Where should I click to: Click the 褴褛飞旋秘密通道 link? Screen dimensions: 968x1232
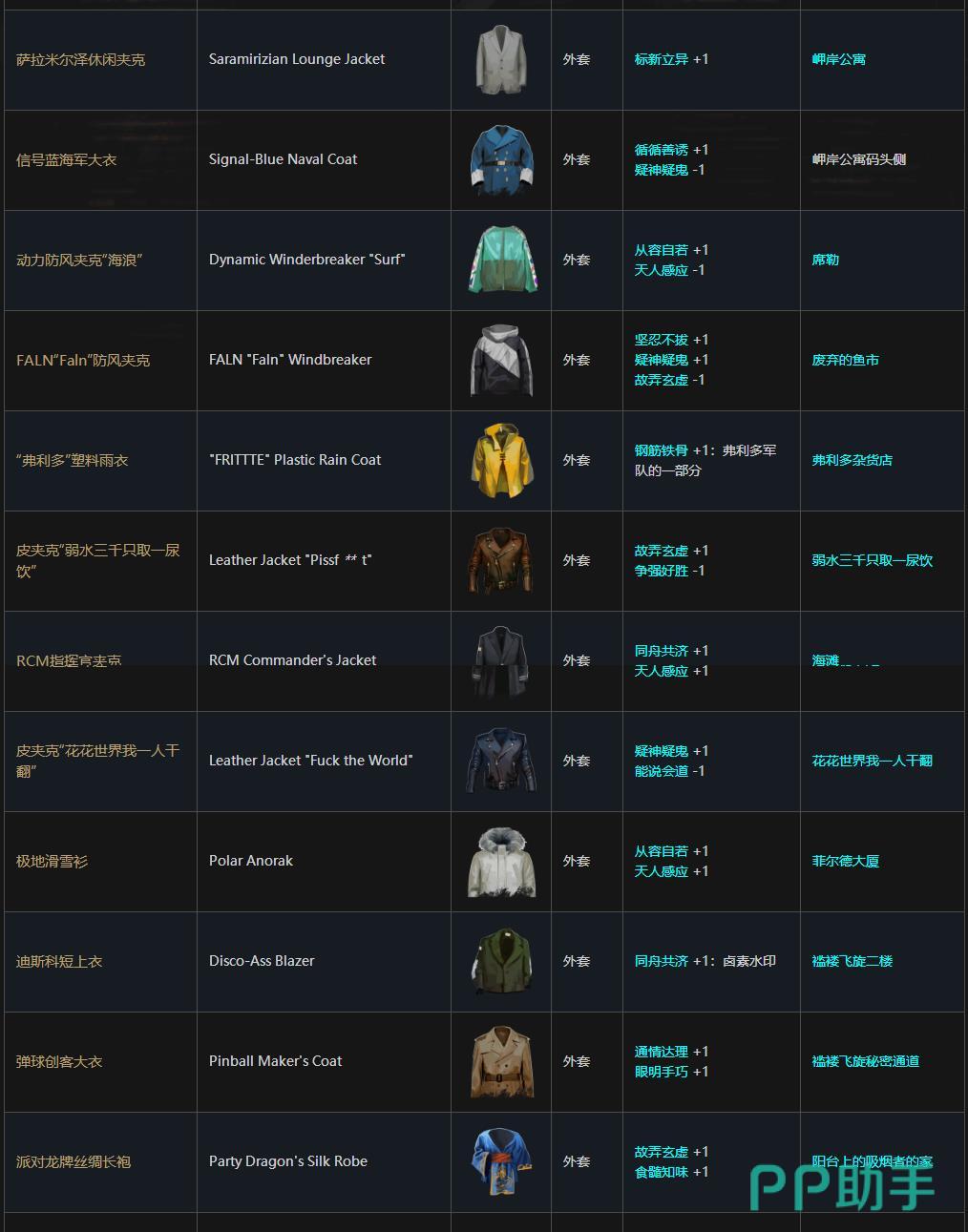tap(865, 1061)
